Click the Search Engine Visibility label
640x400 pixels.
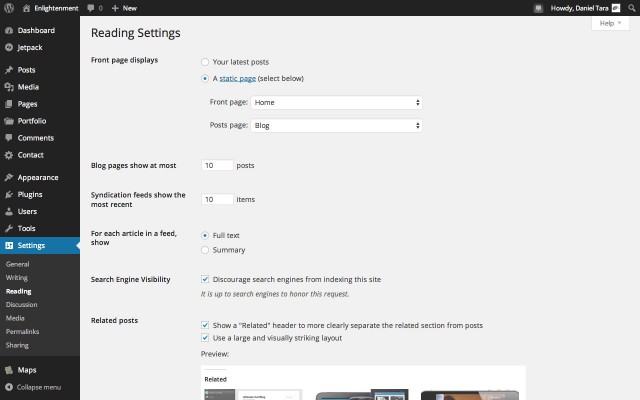[x=131, y=280]
